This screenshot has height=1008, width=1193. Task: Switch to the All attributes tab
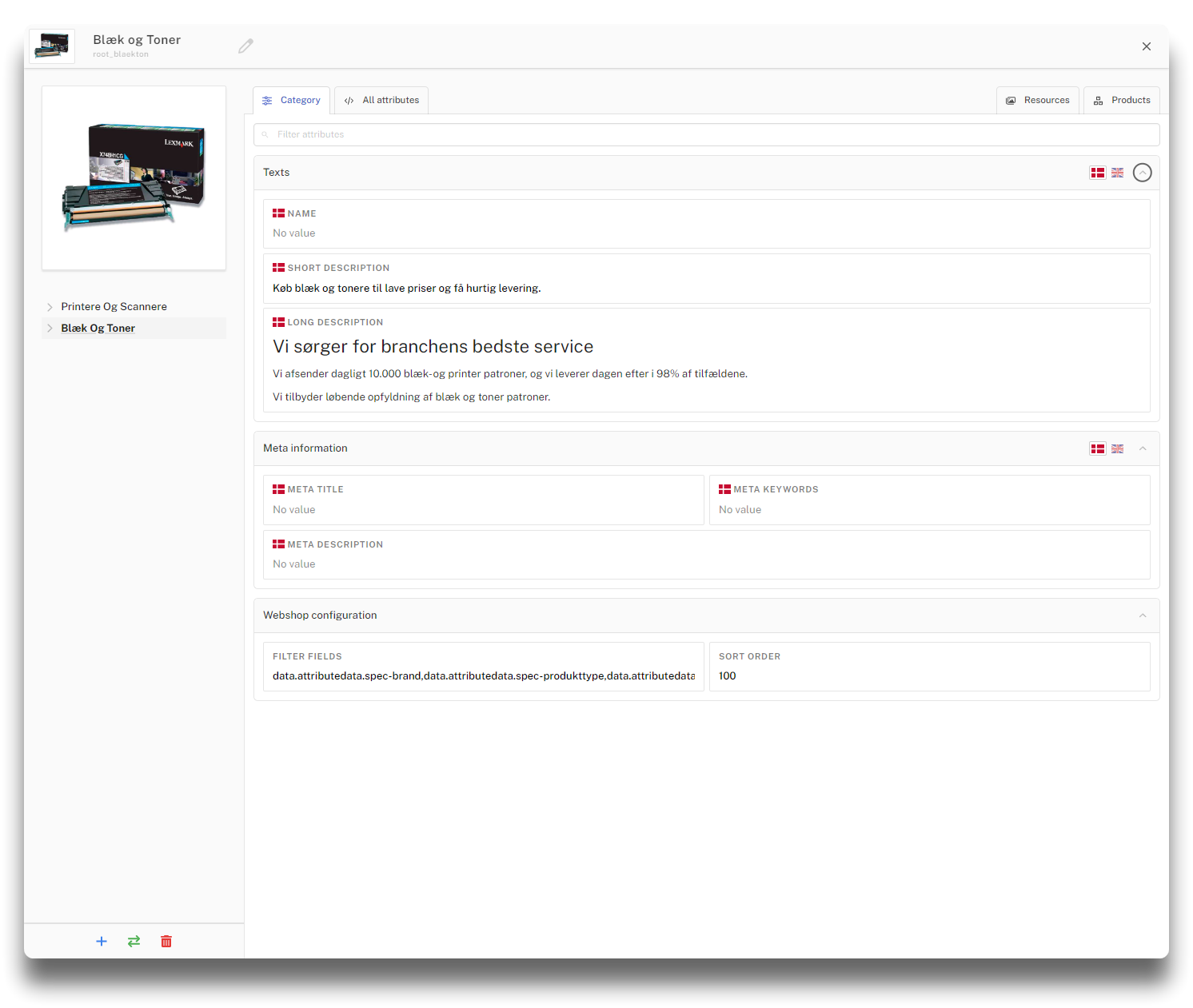point(381,101)
